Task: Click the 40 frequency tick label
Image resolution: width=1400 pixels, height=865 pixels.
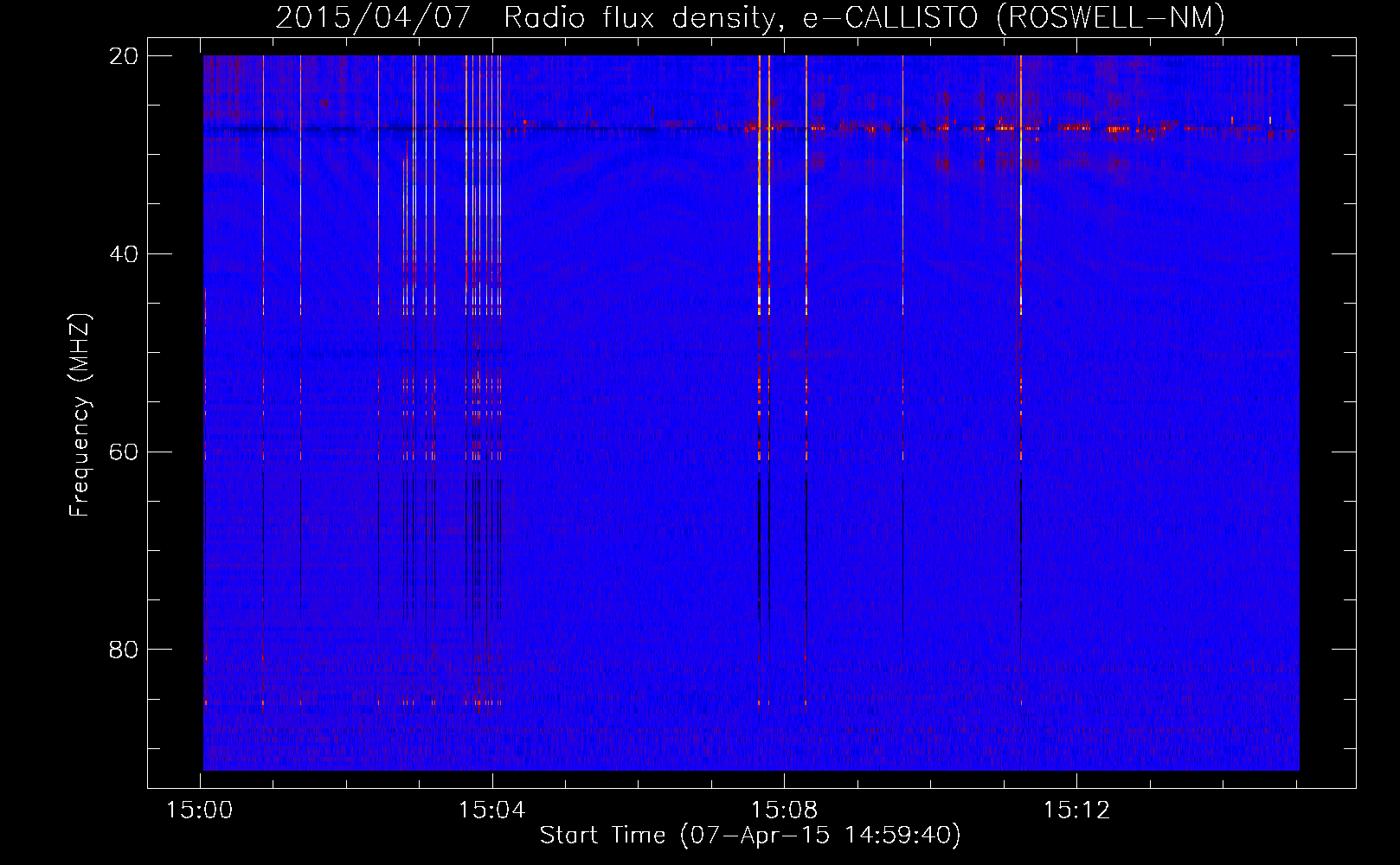Action: [124, 254]
